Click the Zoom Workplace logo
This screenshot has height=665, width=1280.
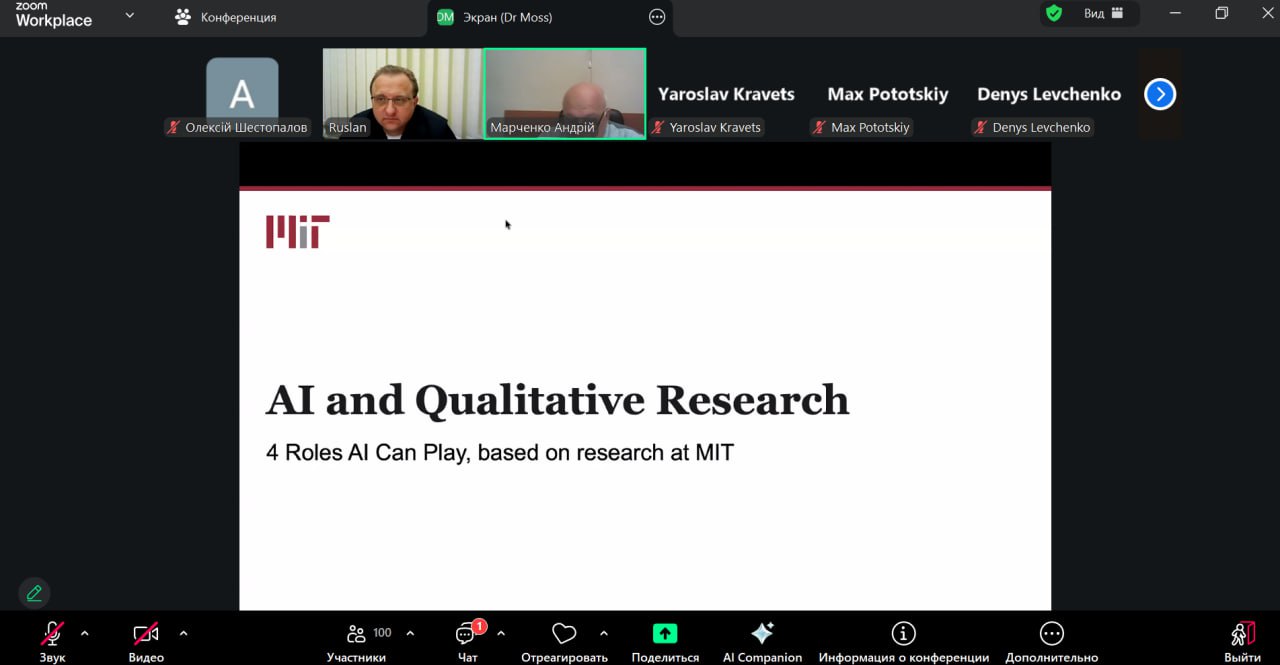(53, 15)
